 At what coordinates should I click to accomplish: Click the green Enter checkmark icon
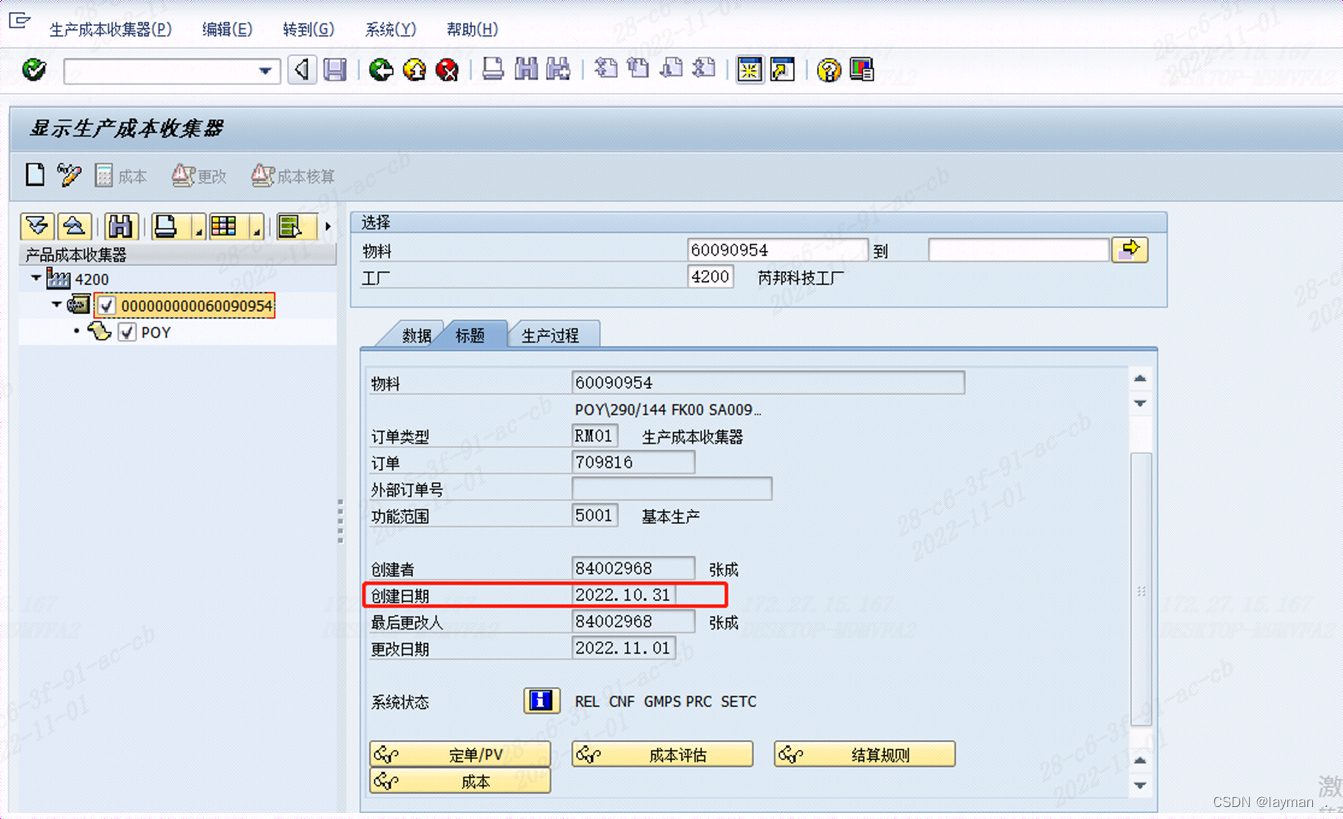[34, 70]
